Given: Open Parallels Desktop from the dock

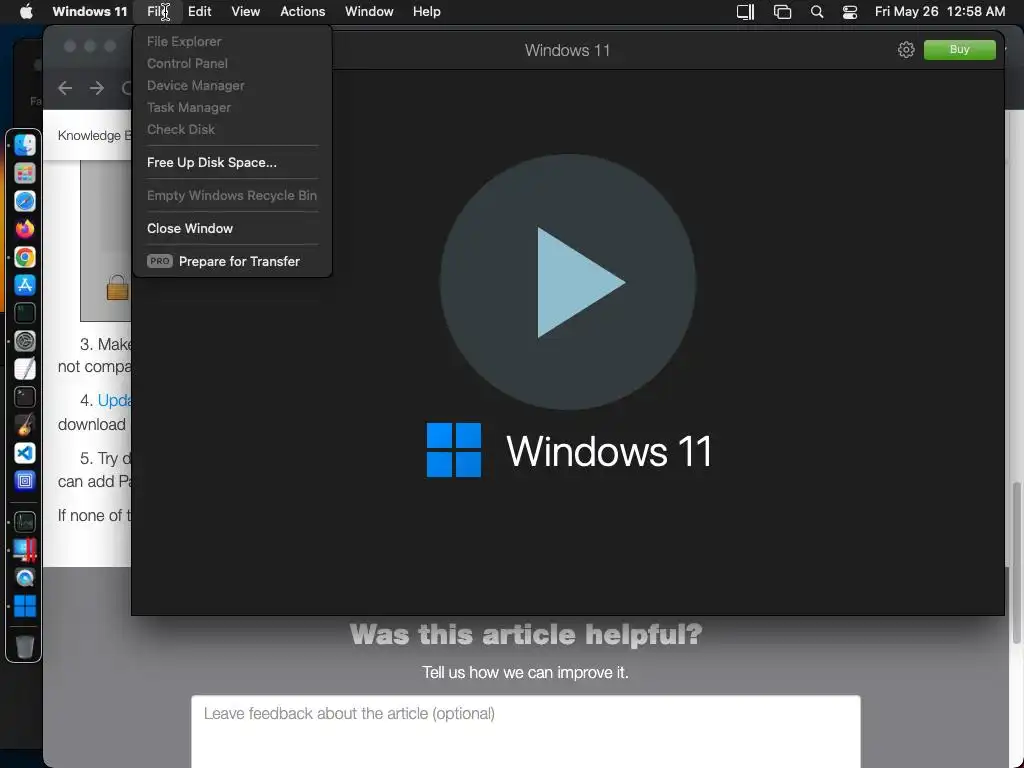Looking at the screenshot, I should (25, 550).
